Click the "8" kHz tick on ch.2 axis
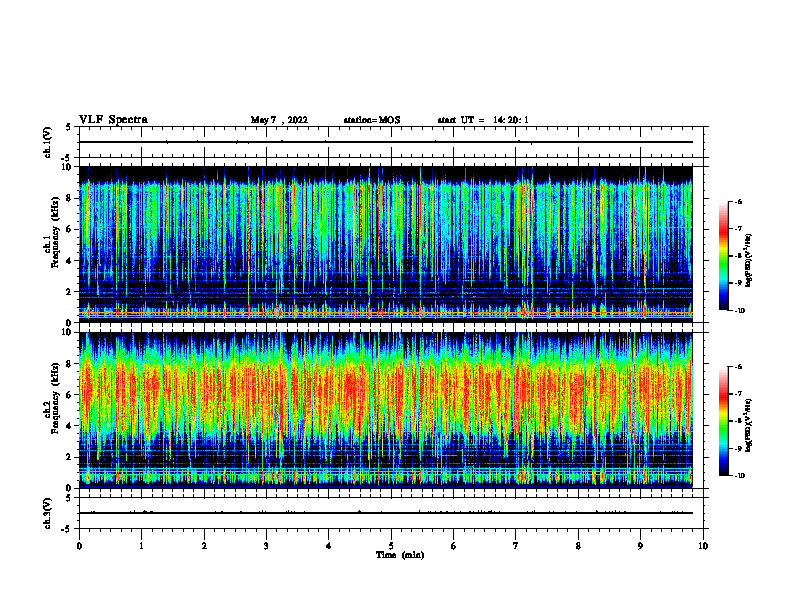792x612 pixels. (70, 364)
